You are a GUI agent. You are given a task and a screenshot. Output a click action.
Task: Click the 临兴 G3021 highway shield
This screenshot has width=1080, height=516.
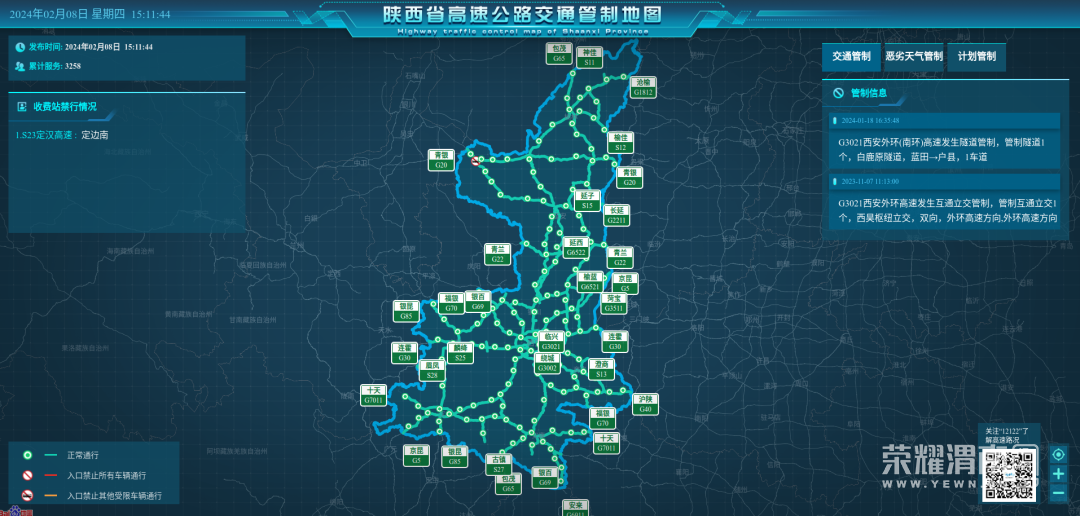[x=551, y=341]
